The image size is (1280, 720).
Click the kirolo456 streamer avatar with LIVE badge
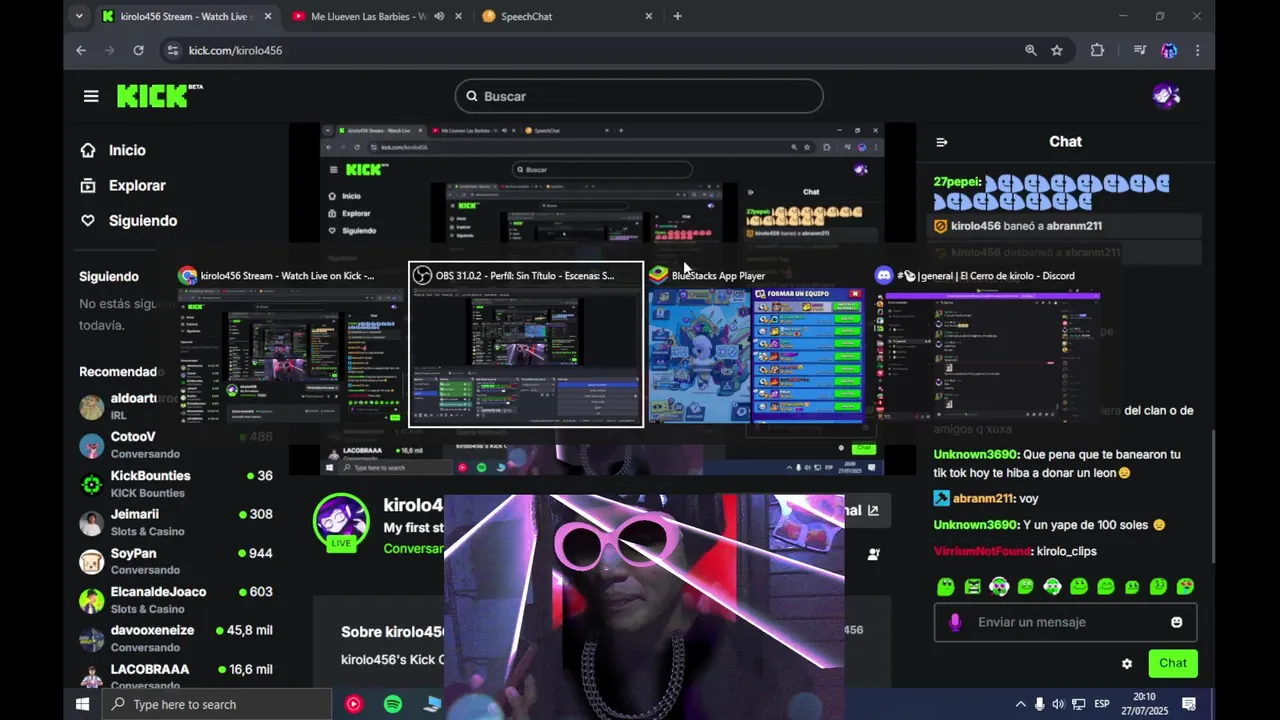(341, 522)
